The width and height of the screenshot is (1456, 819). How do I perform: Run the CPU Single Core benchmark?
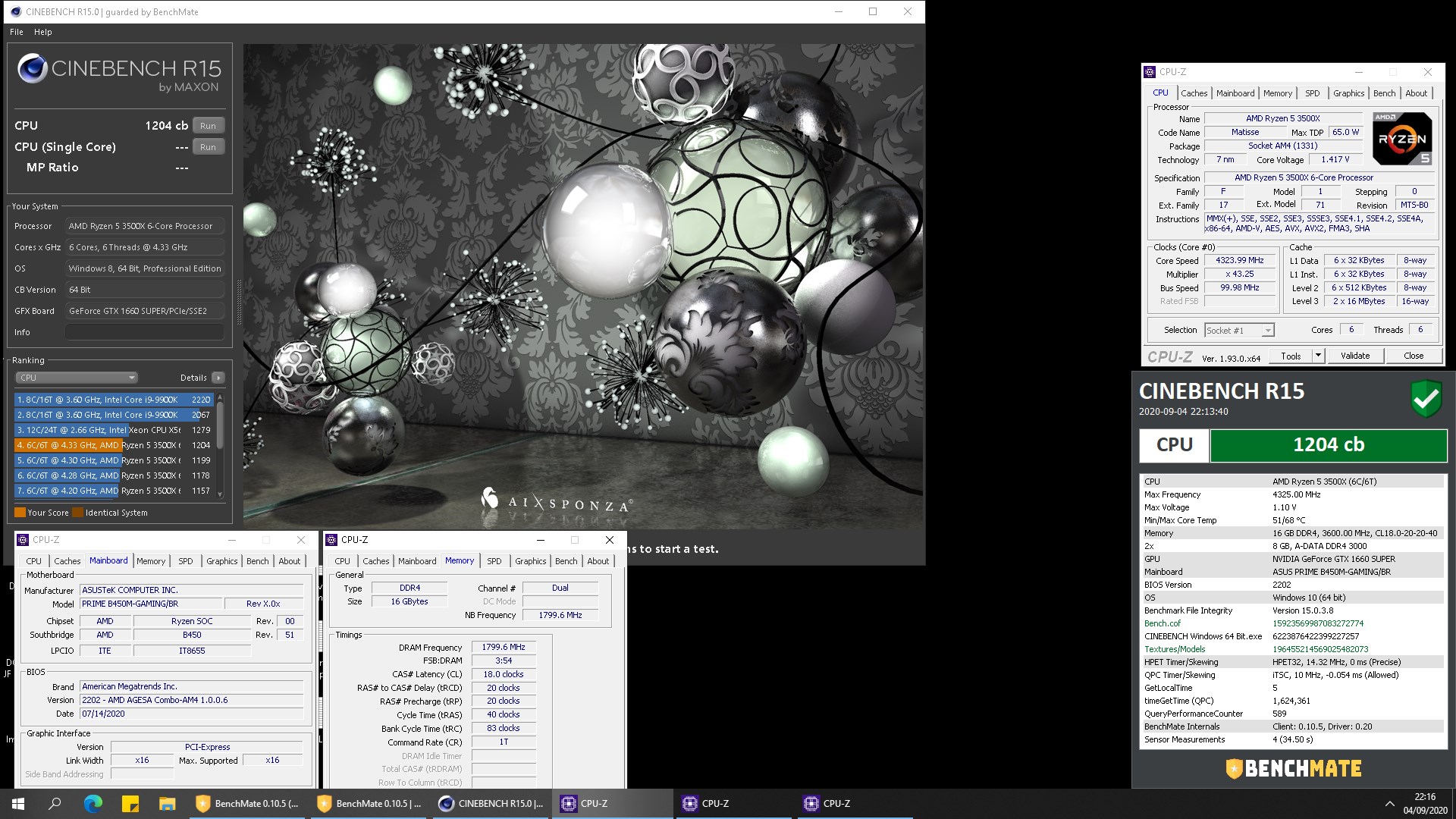(x=208, y=147)
